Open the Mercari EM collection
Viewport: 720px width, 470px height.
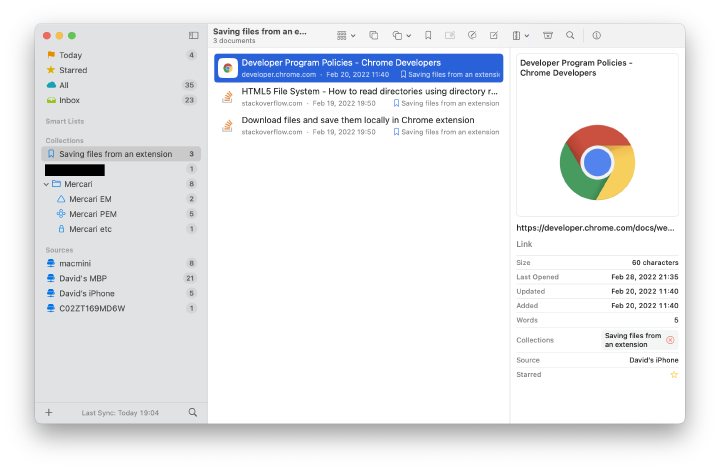[121, 199]
